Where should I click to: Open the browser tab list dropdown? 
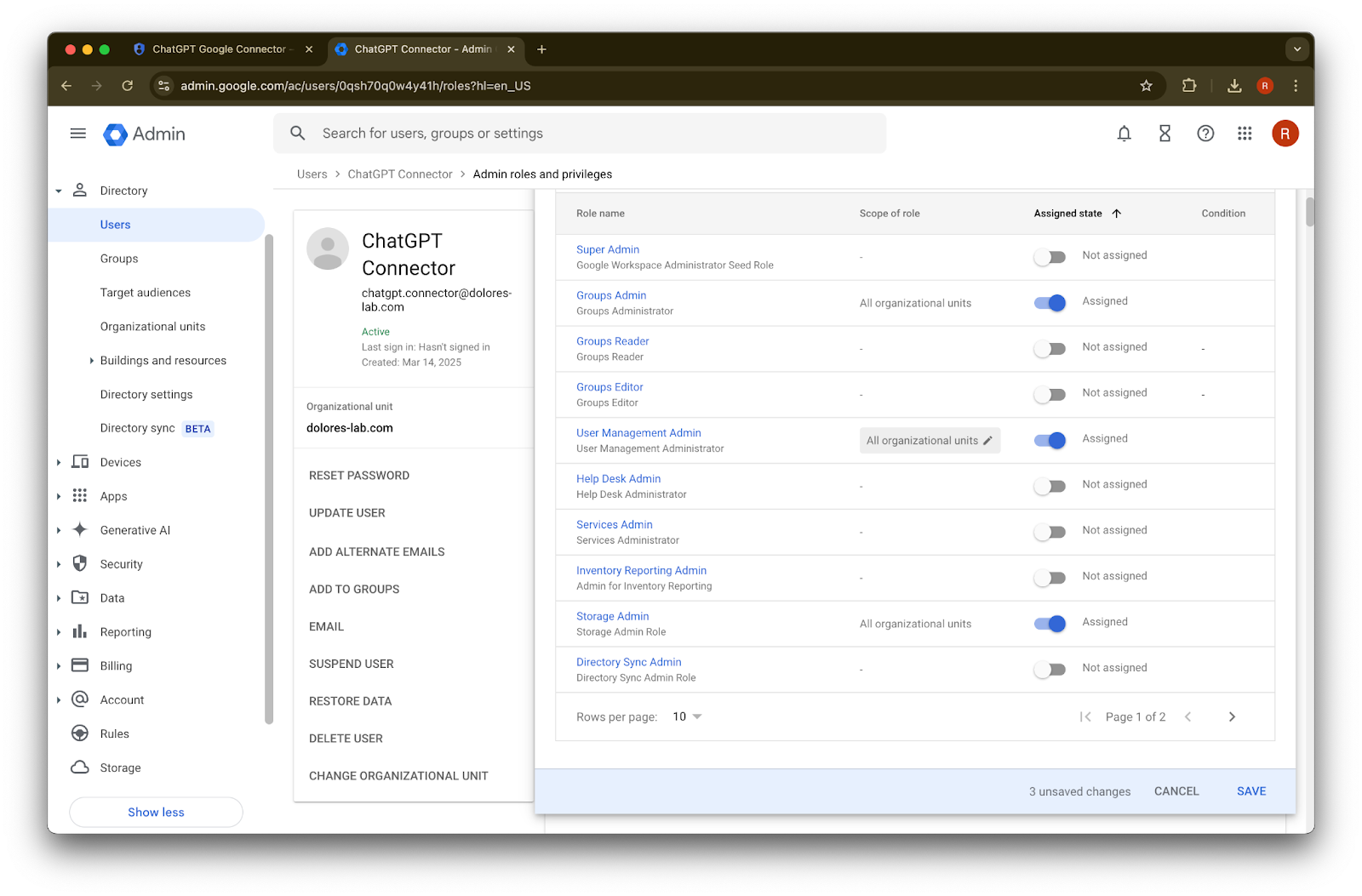(1297, 49)
